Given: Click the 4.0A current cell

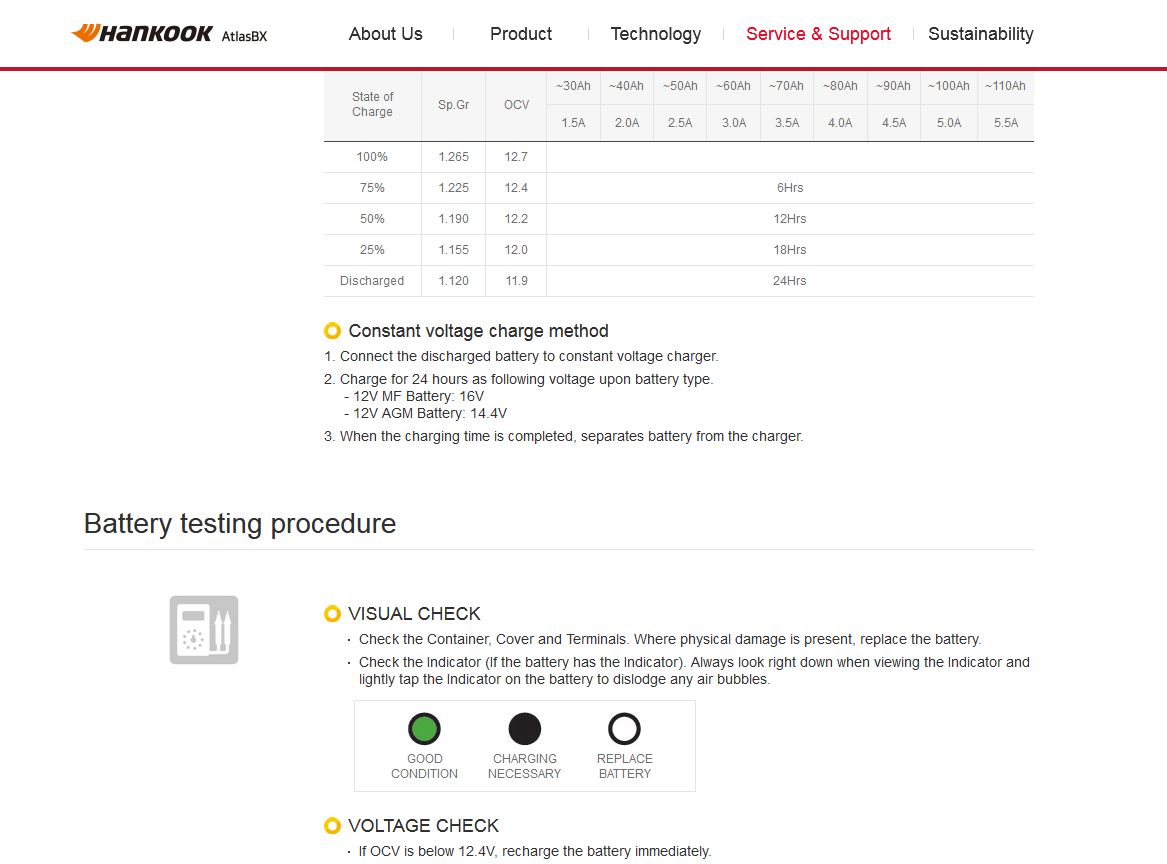Looking at the screenshot, I should [x=840, y=123].
